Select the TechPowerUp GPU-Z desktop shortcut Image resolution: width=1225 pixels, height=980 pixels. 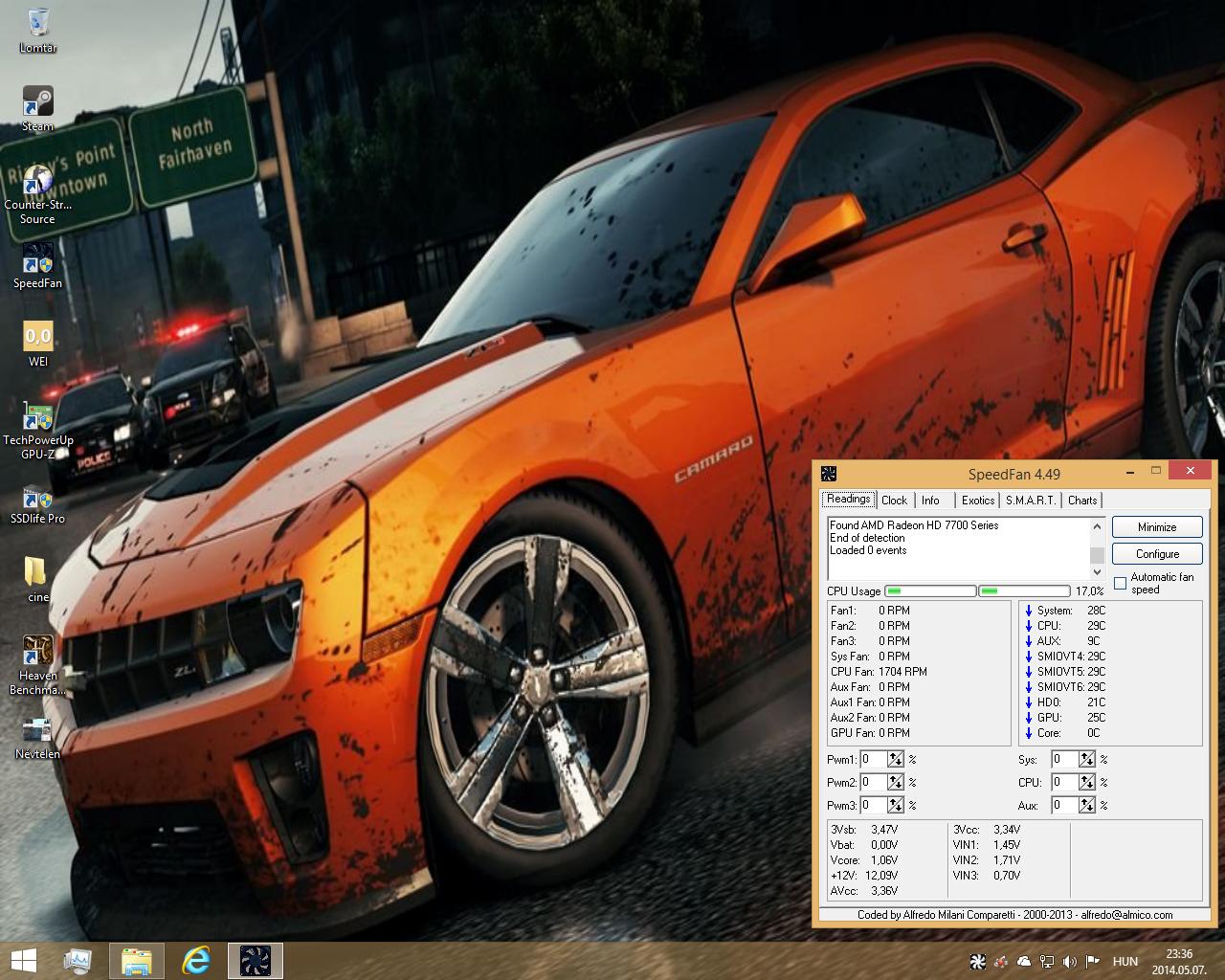38,430
